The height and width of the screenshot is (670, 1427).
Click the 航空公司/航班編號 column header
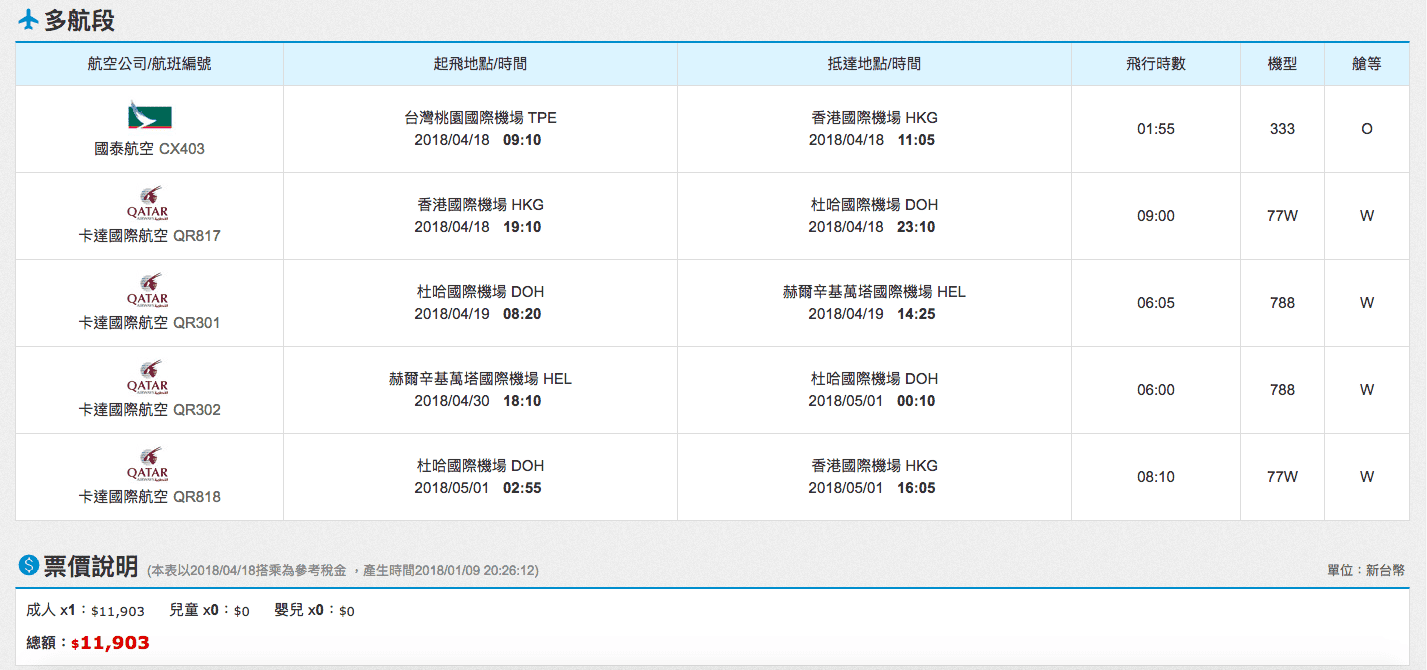coord(149,64)
